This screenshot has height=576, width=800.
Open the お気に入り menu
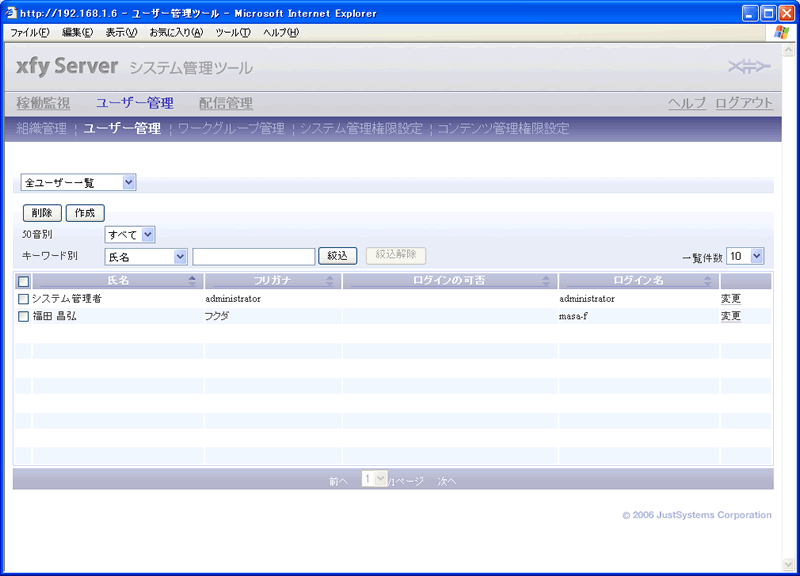175,32
